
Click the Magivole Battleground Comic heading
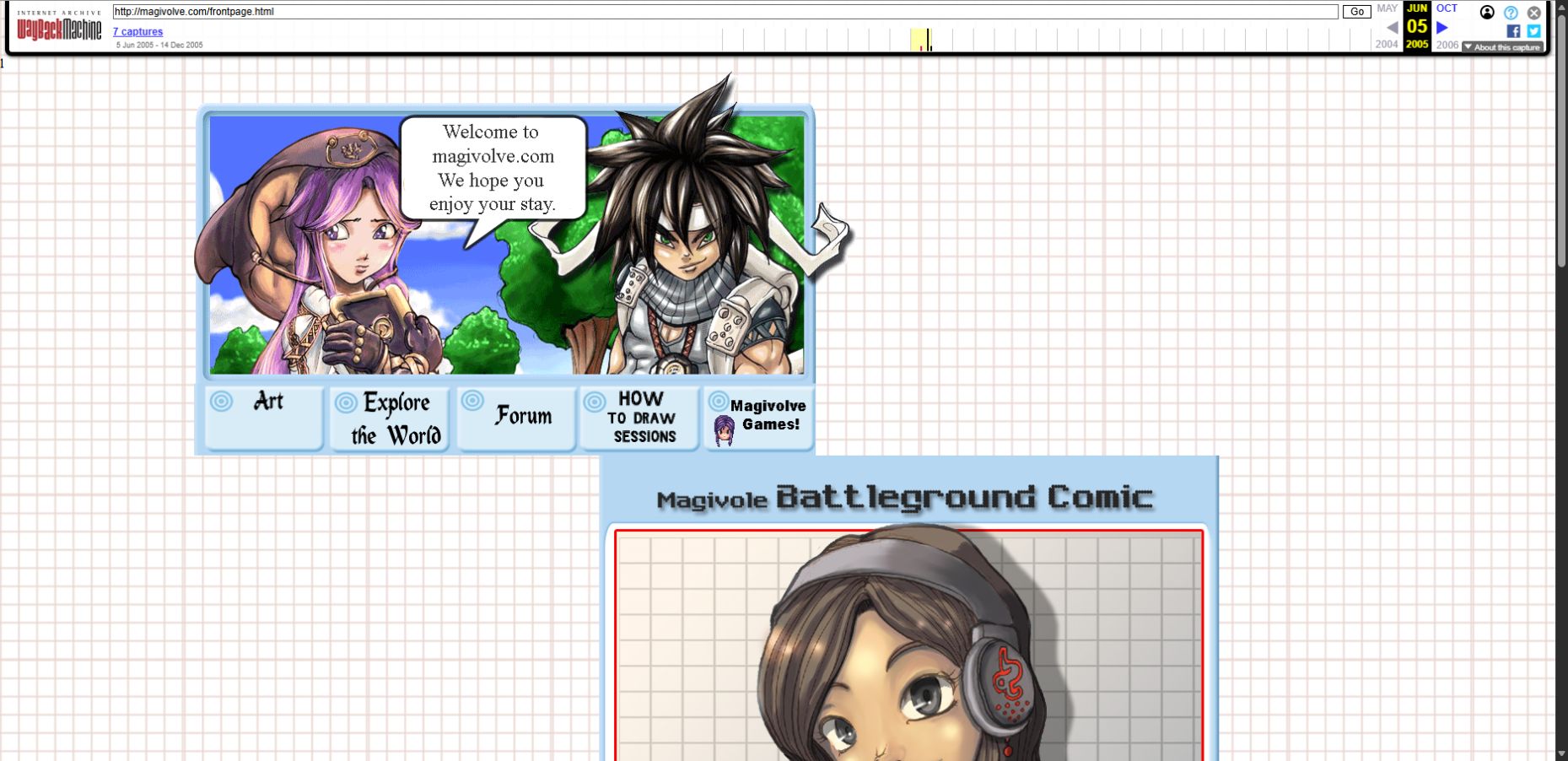click(904, 498)
